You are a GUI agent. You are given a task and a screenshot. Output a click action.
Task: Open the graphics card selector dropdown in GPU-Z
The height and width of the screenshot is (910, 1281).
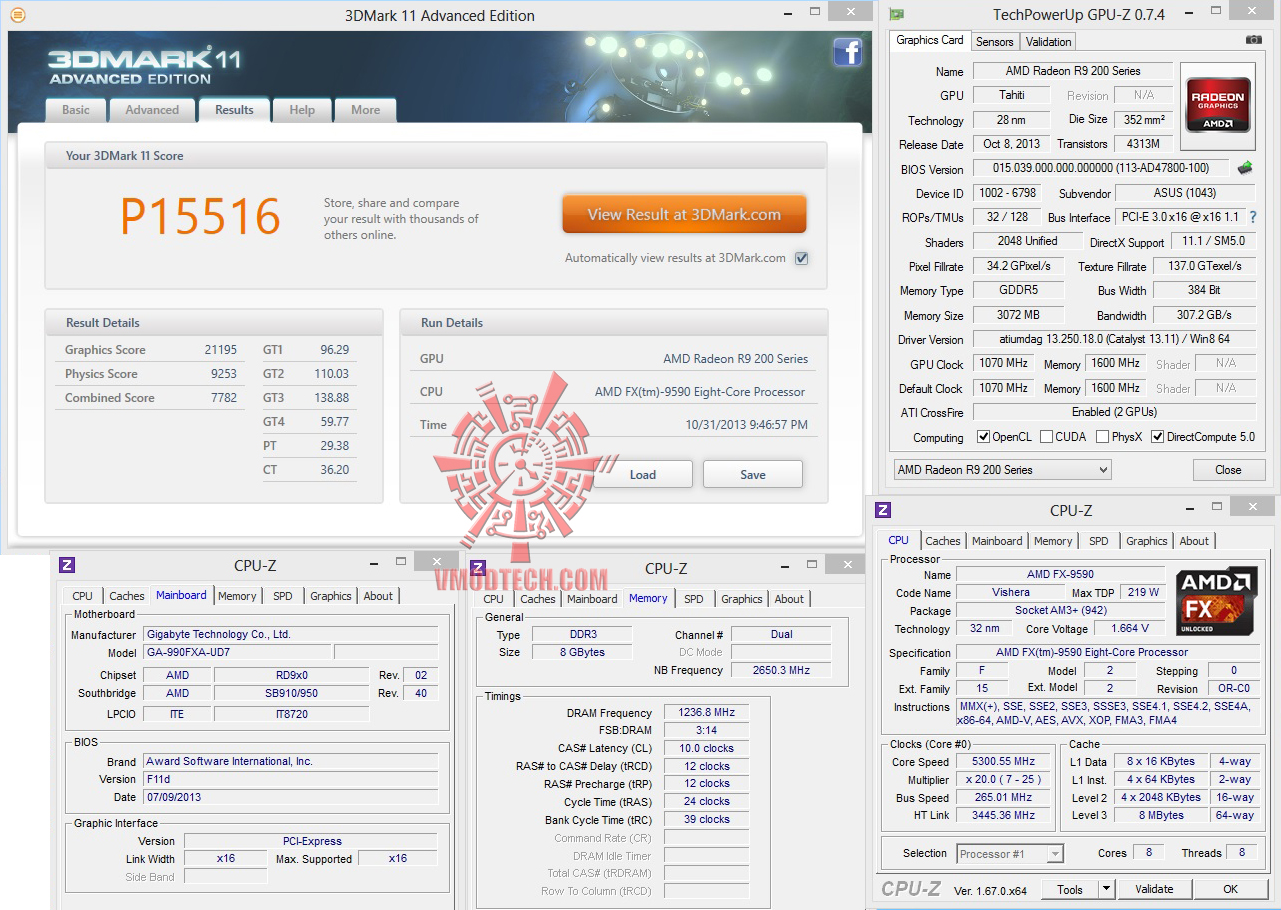click(x=1002, y=470)
